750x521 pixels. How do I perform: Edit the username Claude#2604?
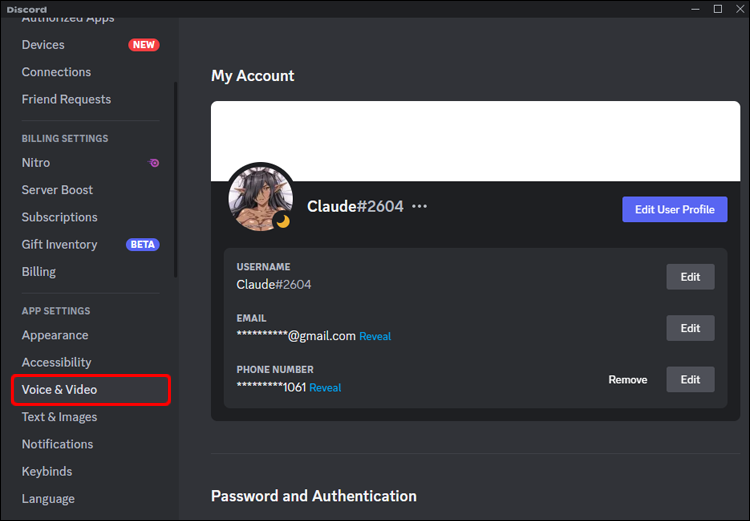coord(690,277)
